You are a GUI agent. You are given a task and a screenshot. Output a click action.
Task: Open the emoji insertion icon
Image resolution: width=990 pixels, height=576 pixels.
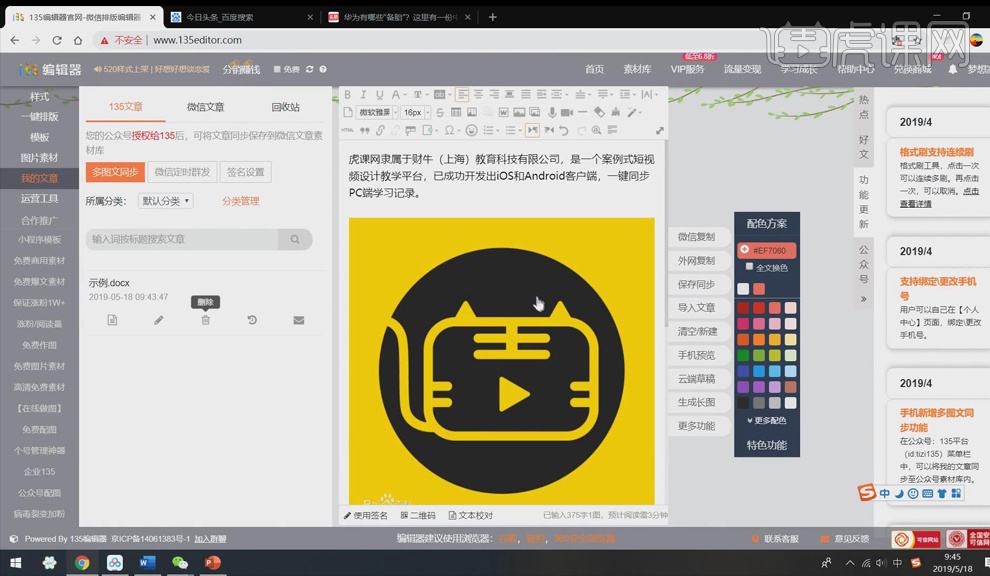coord(472,130)
